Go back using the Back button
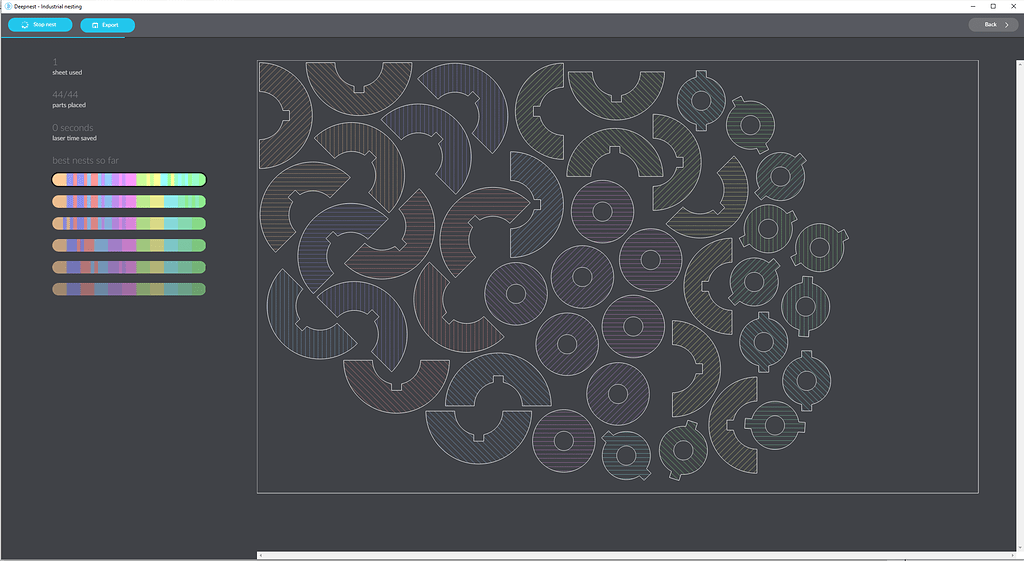 coord(992,25)
